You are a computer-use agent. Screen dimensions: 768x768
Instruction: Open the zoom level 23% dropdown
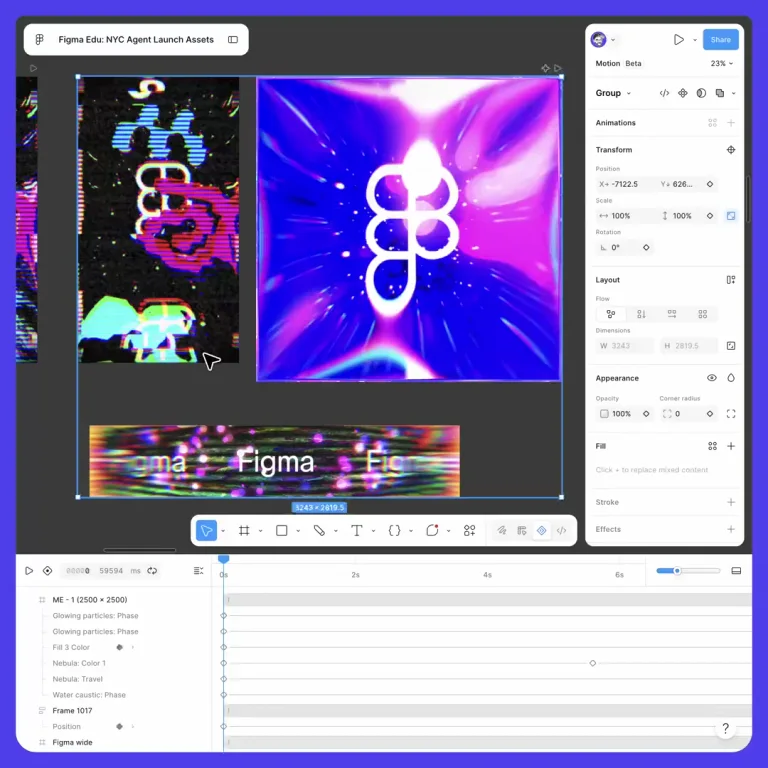coord(722,63)
